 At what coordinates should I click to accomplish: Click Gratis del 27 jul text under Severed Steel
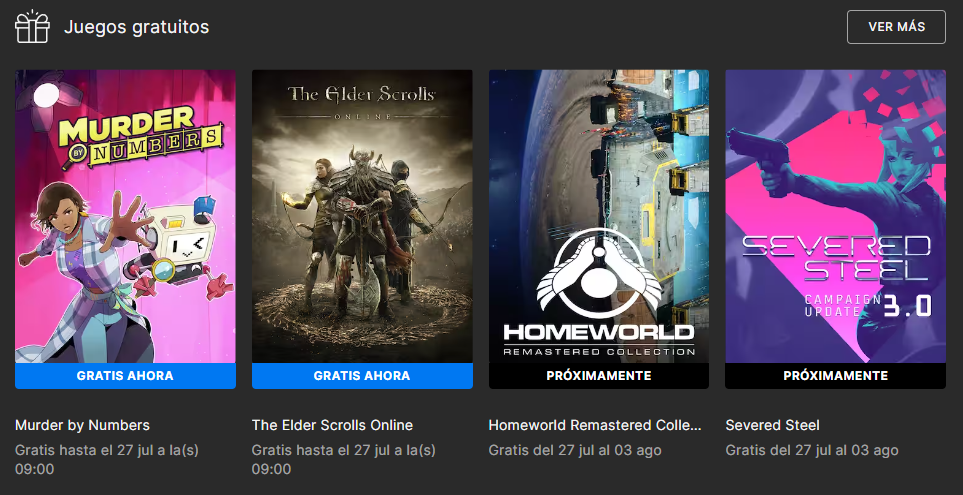point(812,450)
